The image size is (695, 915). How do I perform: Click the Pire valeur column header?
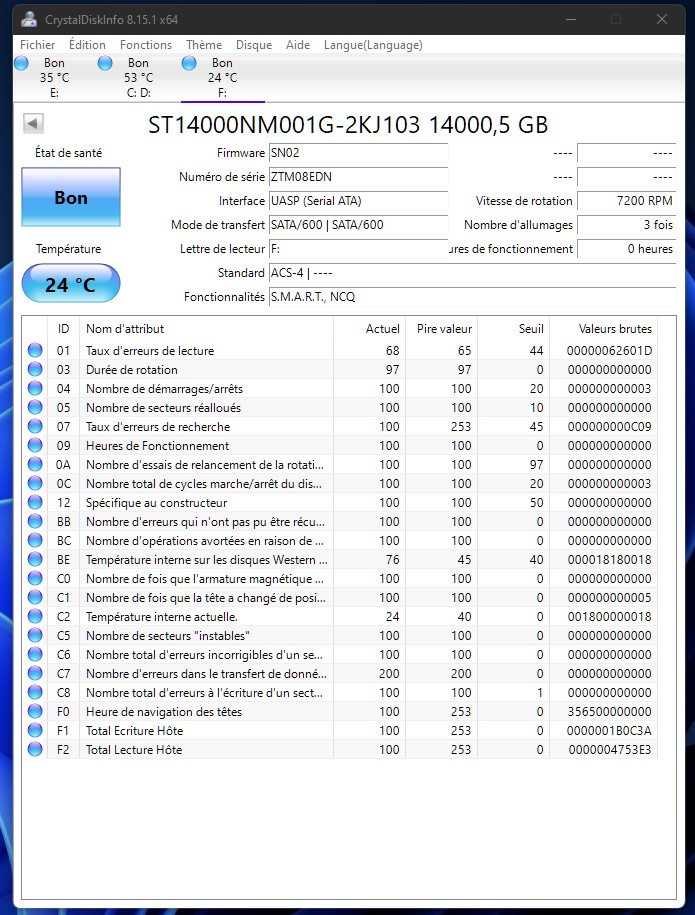[x=441, y=329]
